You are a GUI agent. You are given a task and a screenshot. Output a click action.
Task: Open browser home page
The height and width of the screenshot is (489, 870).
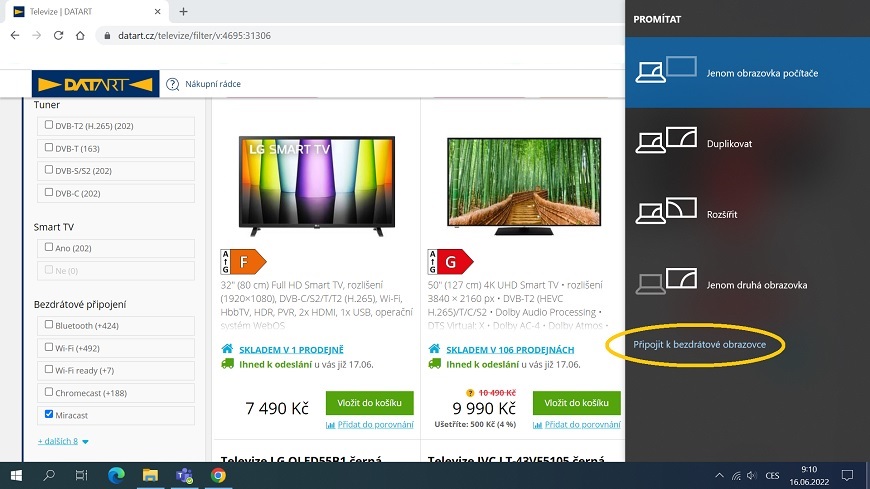point(80,36)
